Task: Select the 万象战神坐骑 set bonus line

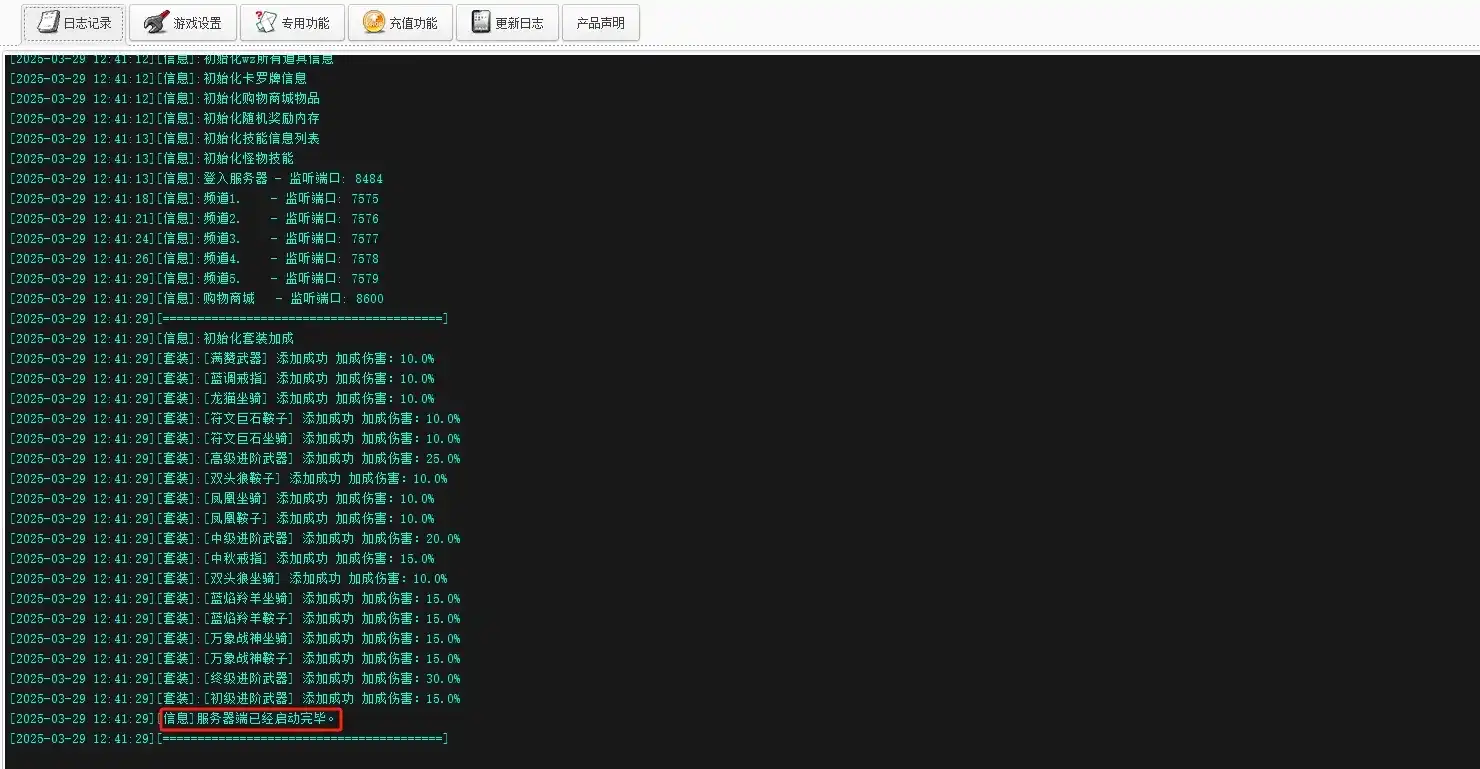Action: point(234,638)
